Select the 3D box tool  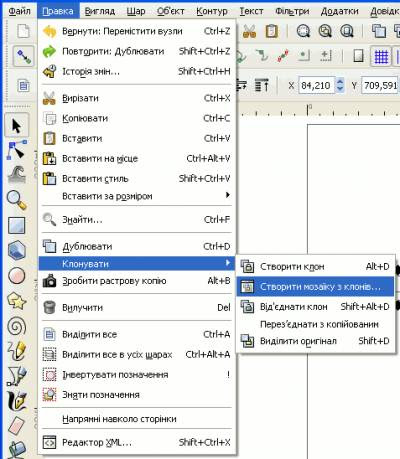coord(16,250)
